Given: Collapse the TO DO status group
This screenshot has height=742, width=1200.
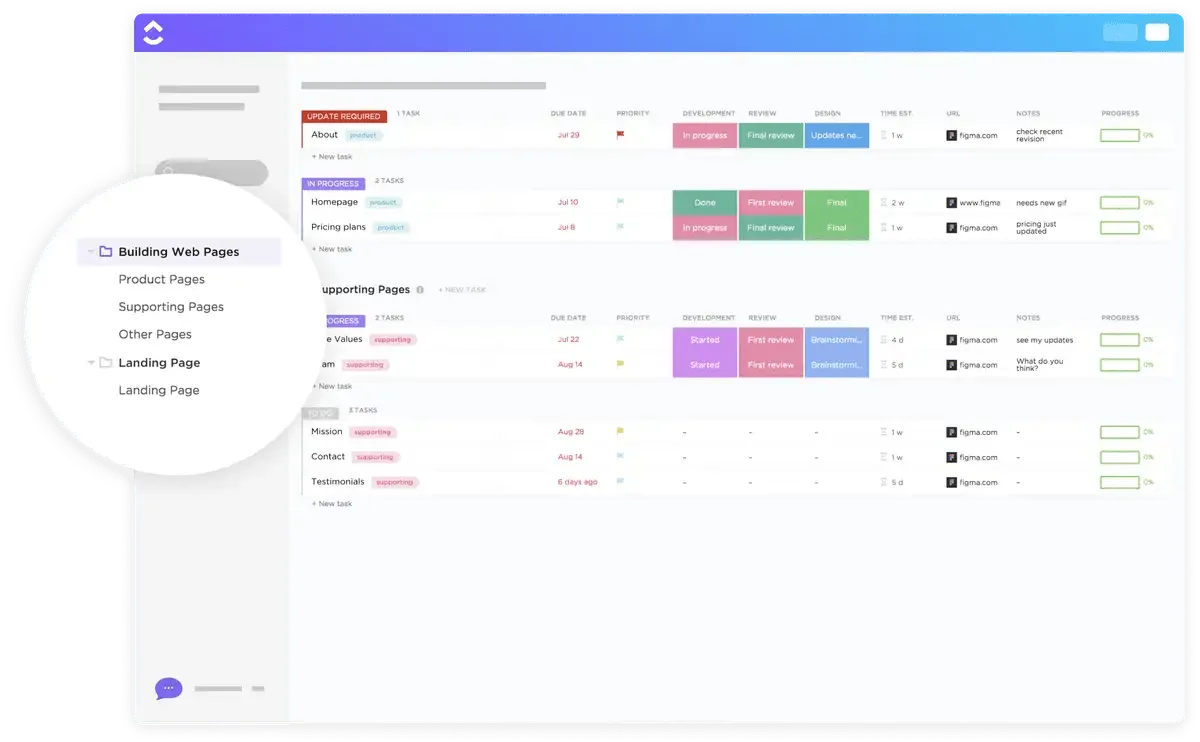Looking at the screenshot, I should point(321,413).
